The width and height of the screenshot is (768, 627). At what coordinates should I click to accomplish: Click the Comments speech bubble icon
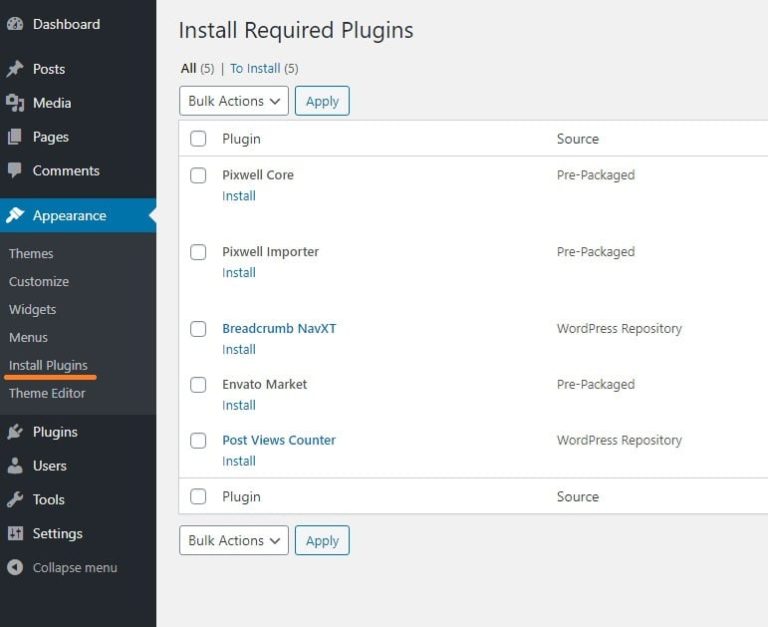(x=15, y=170)
